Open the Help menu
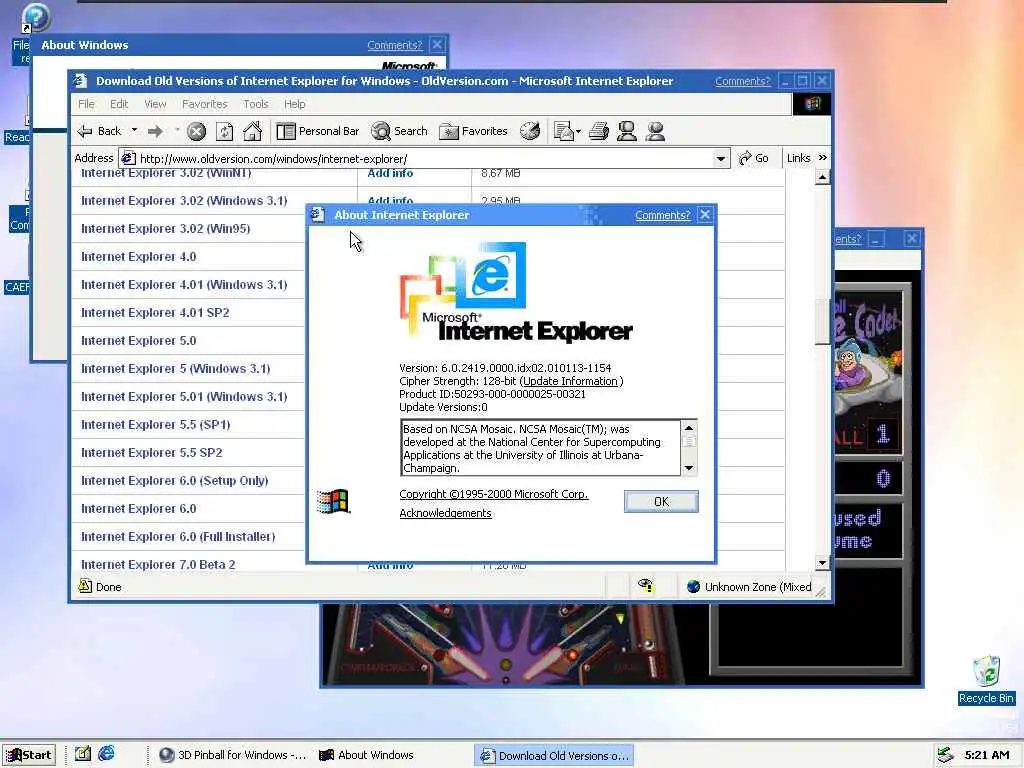Screen dimensions: 1024x768 coord(295,104)
